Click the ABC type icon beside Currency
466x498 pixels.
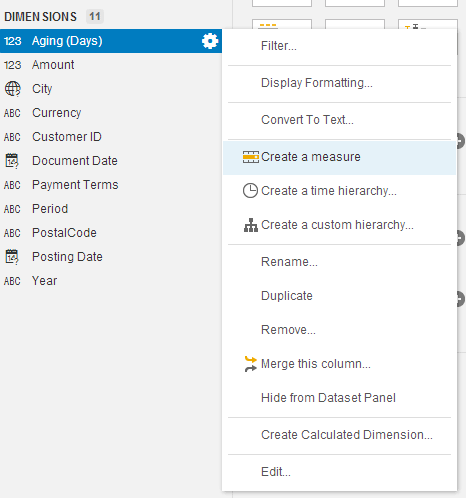click(x=12, y=113)
